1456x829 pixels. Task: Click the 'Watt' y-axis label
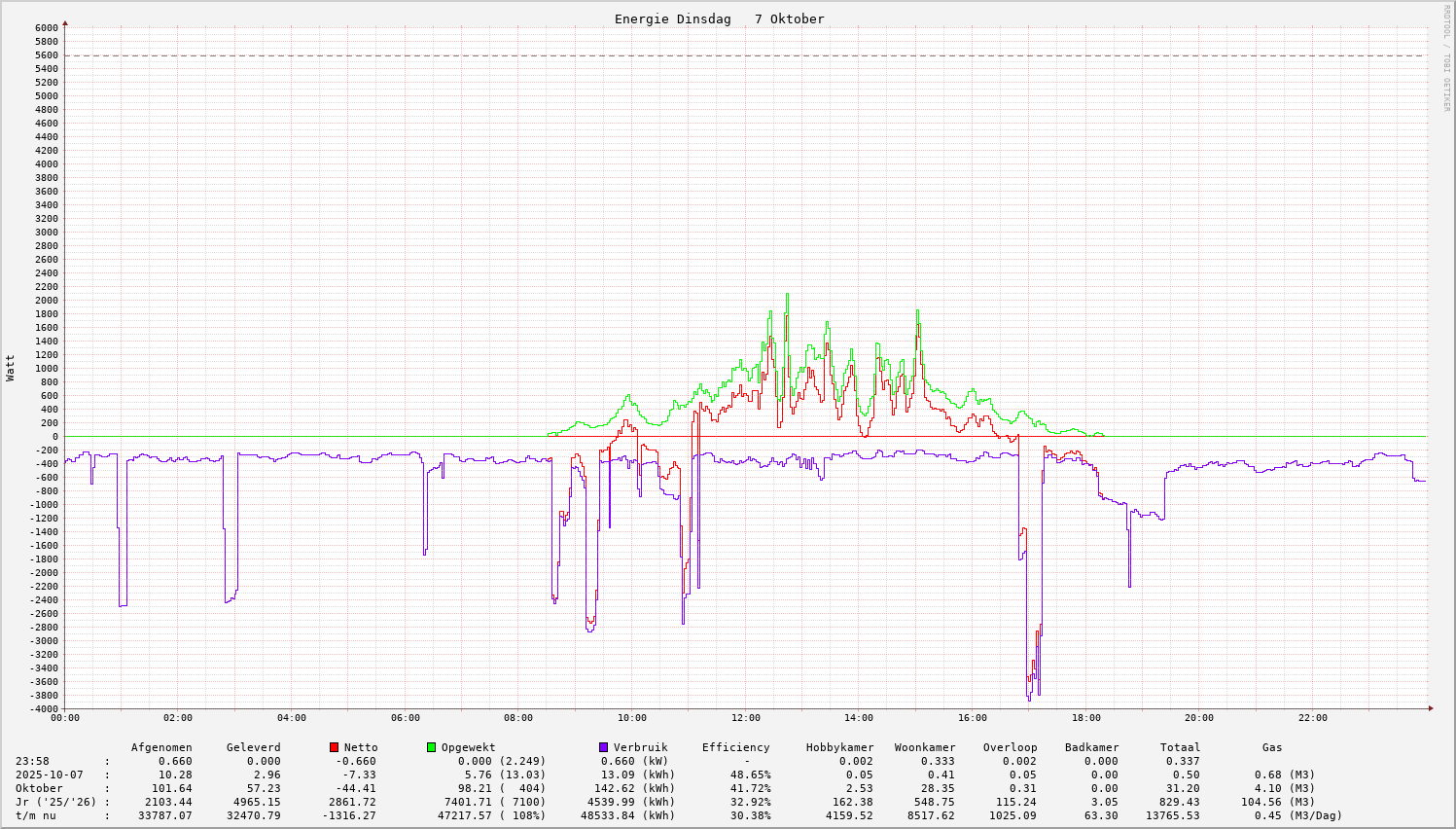click(x=11, y=368)
